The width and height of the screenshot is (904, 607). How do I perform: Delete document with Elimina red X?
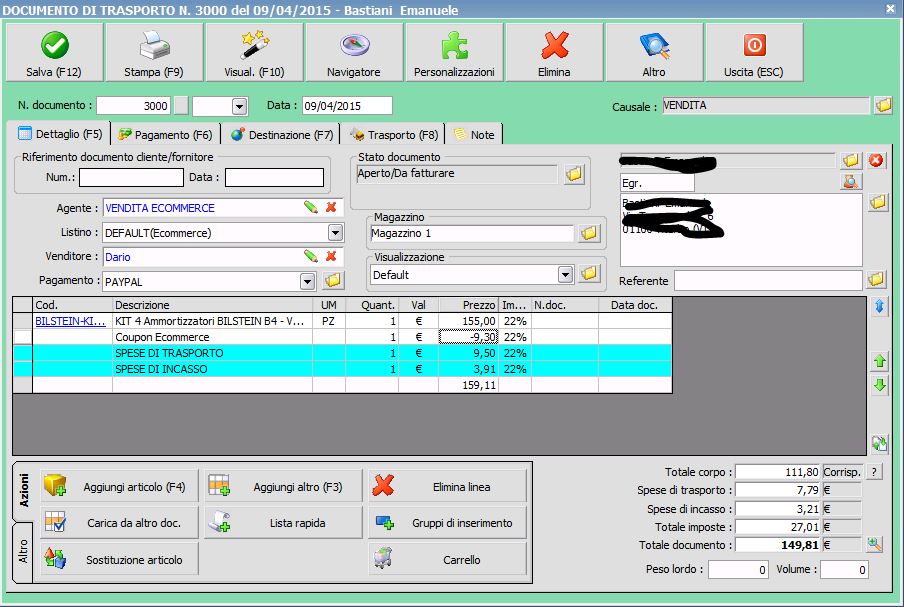[x=554, y=53]
